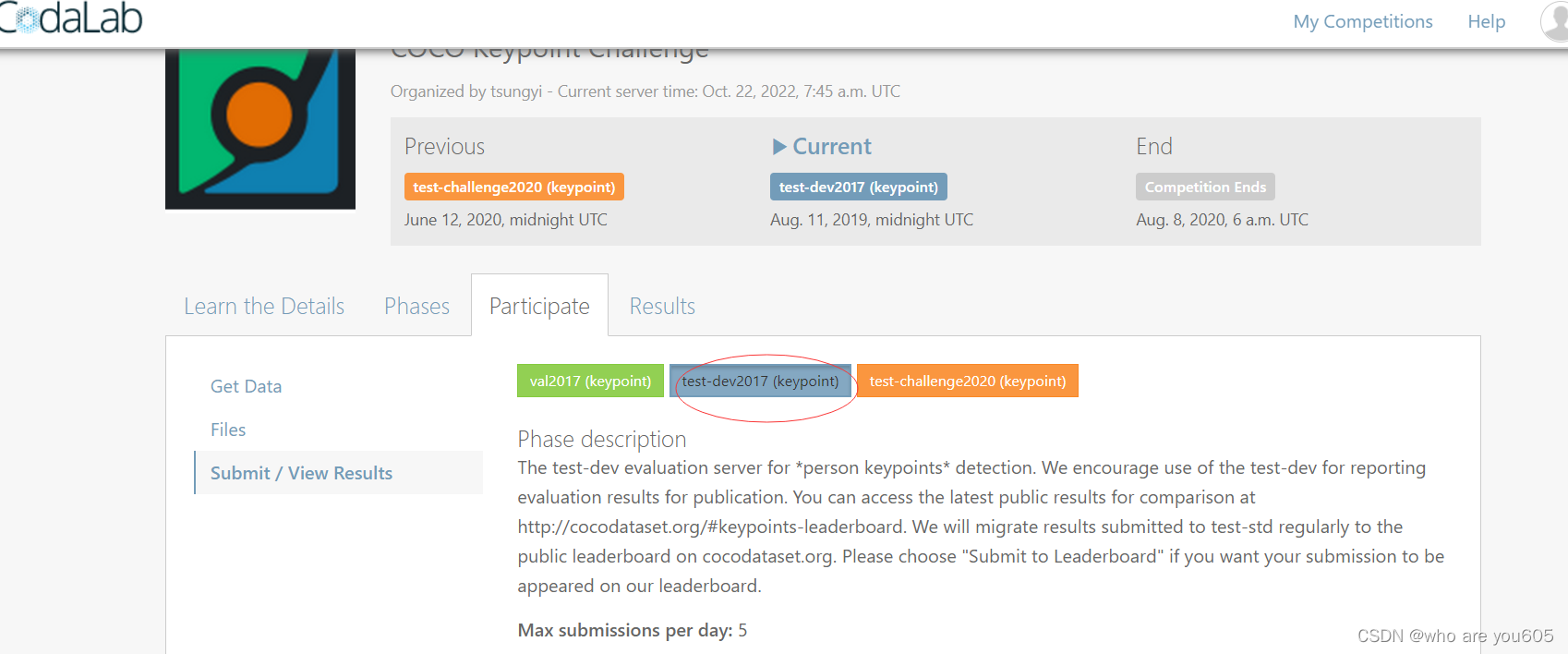Switch to Learn the Details tab
The height and width of the screenshot is (654, 1568).
[264, 306]
